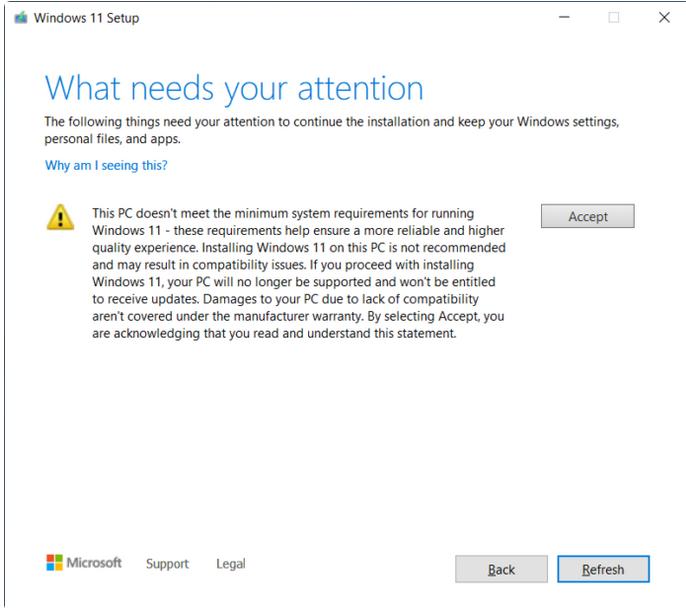Click the intro sentence below the heading

click(x=332, y=122)
